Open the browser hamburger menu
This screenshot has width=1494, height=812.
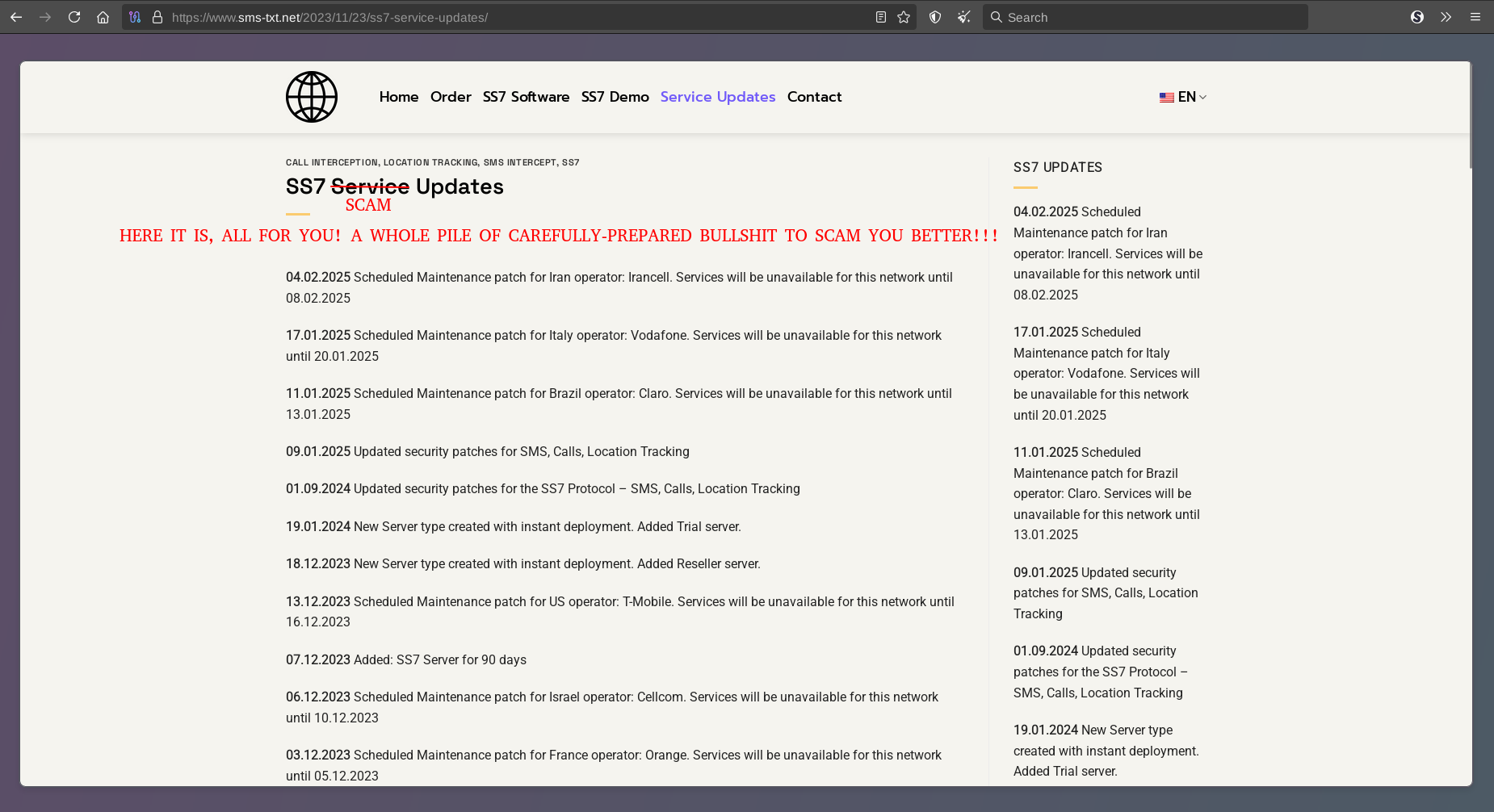(1475, 17)
